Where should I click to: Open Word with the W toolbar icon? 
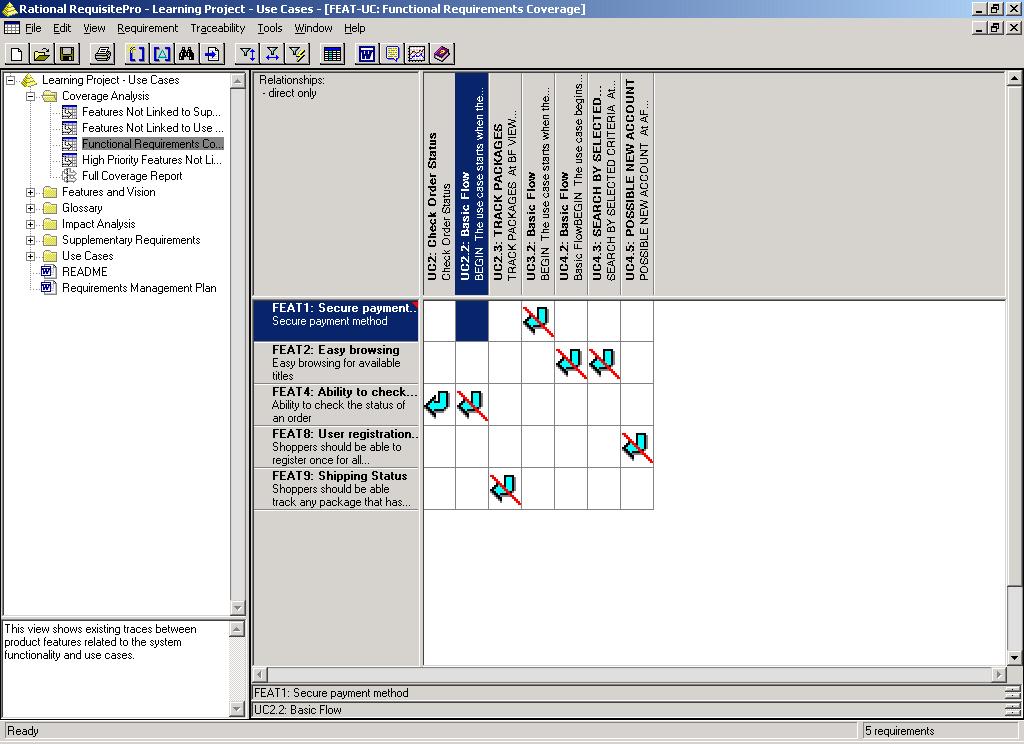(x=367, y=54)
